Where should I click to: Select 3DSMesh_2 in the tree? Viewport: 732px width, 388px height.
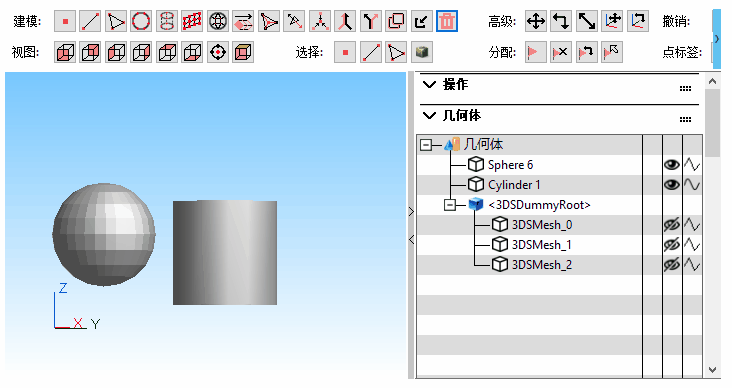click(542, 265)
